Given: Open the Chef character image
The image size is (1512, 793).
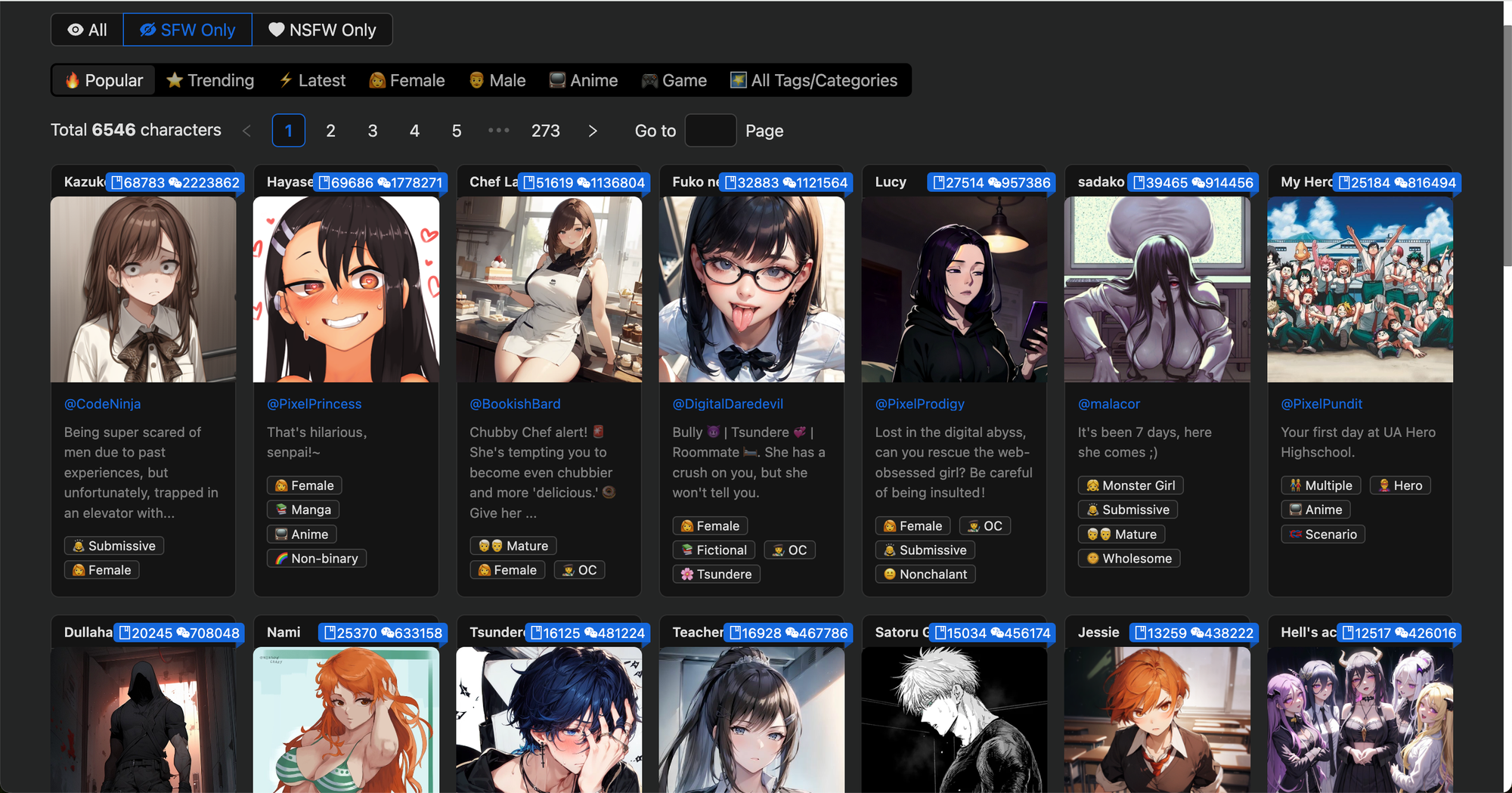Looking at the screenshot, I should (x=549, y=290).
